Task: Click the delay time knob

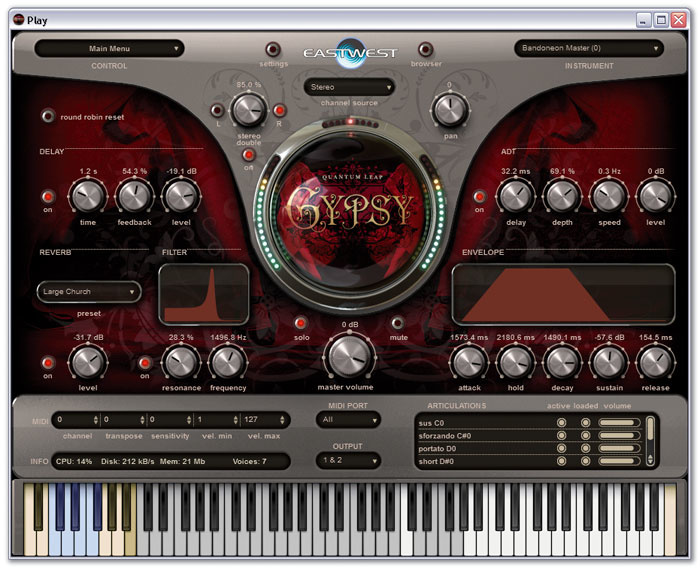Action: click(x=88, y=196)
